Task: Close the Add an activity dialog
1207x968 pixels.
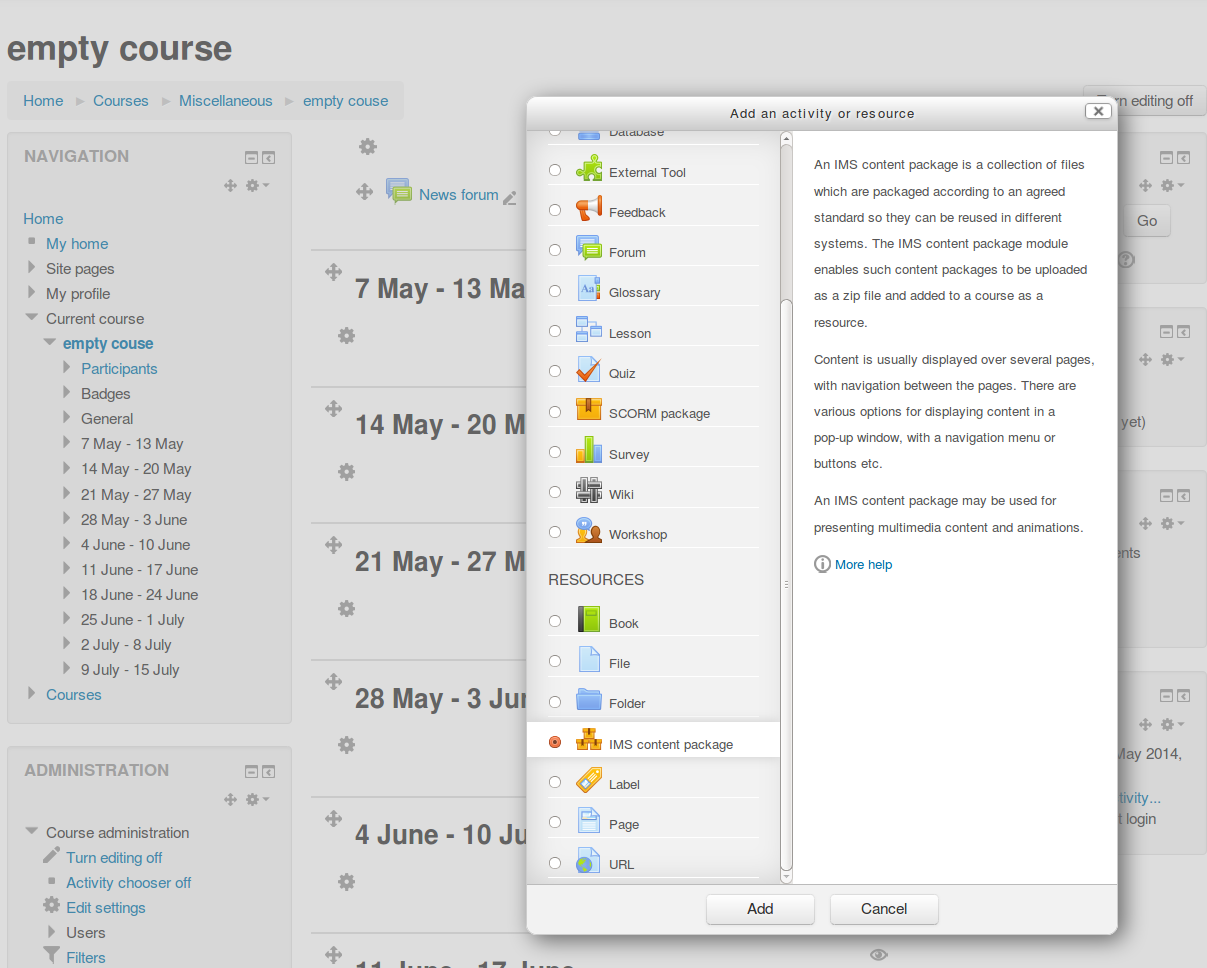Action: [1098, 111]
